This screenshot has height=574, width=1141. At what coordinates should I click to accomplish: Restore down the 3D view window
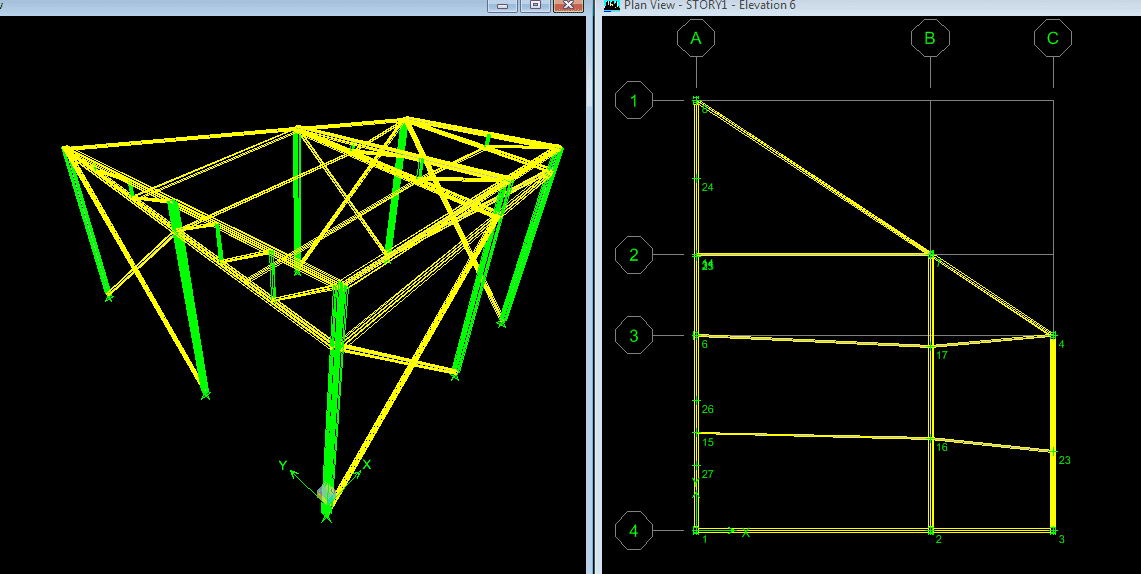[536, 5]
